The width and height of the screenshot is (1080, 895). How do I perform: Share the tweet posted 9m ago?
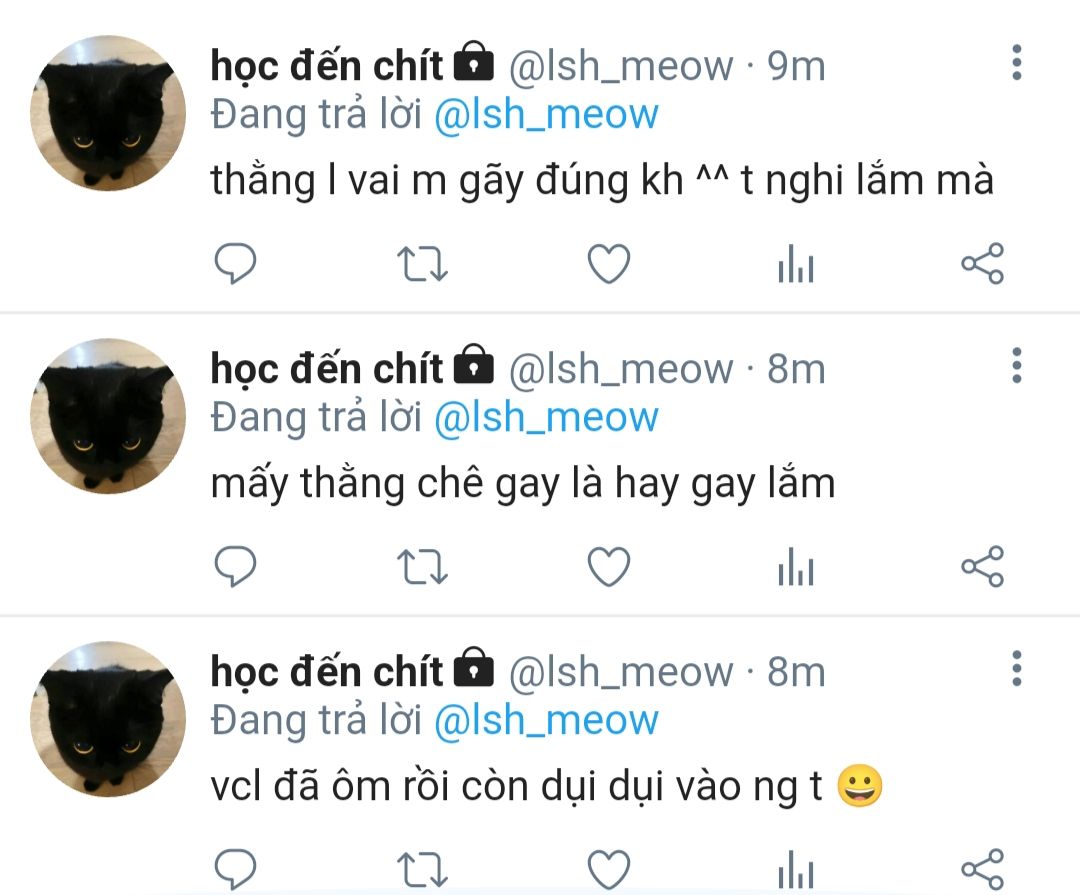(983, 264)
